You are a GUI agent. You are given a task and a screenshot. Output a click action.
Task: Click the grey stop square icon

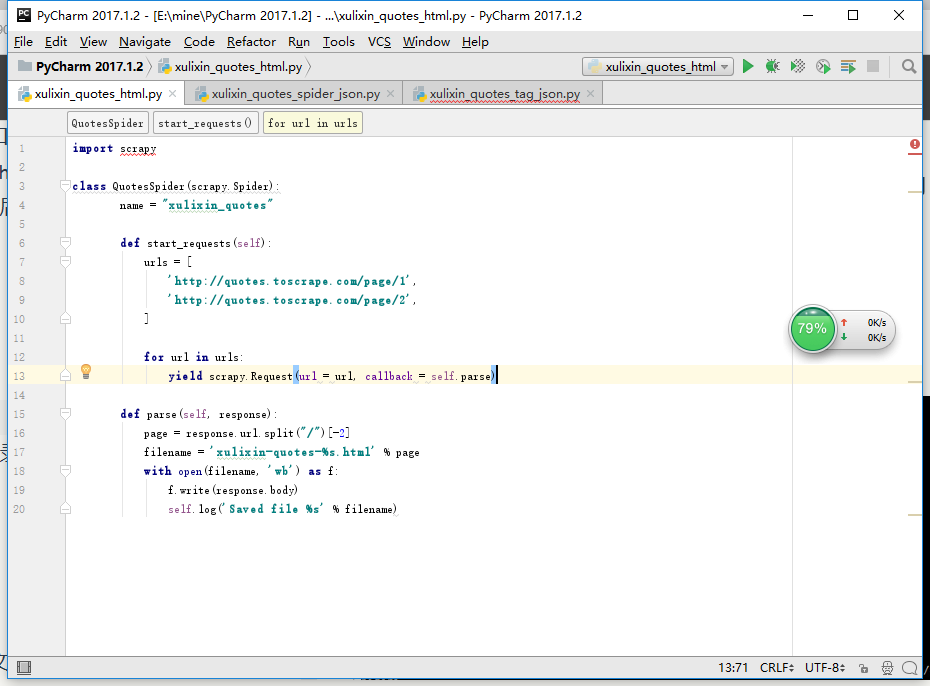[x=873, y=66]
